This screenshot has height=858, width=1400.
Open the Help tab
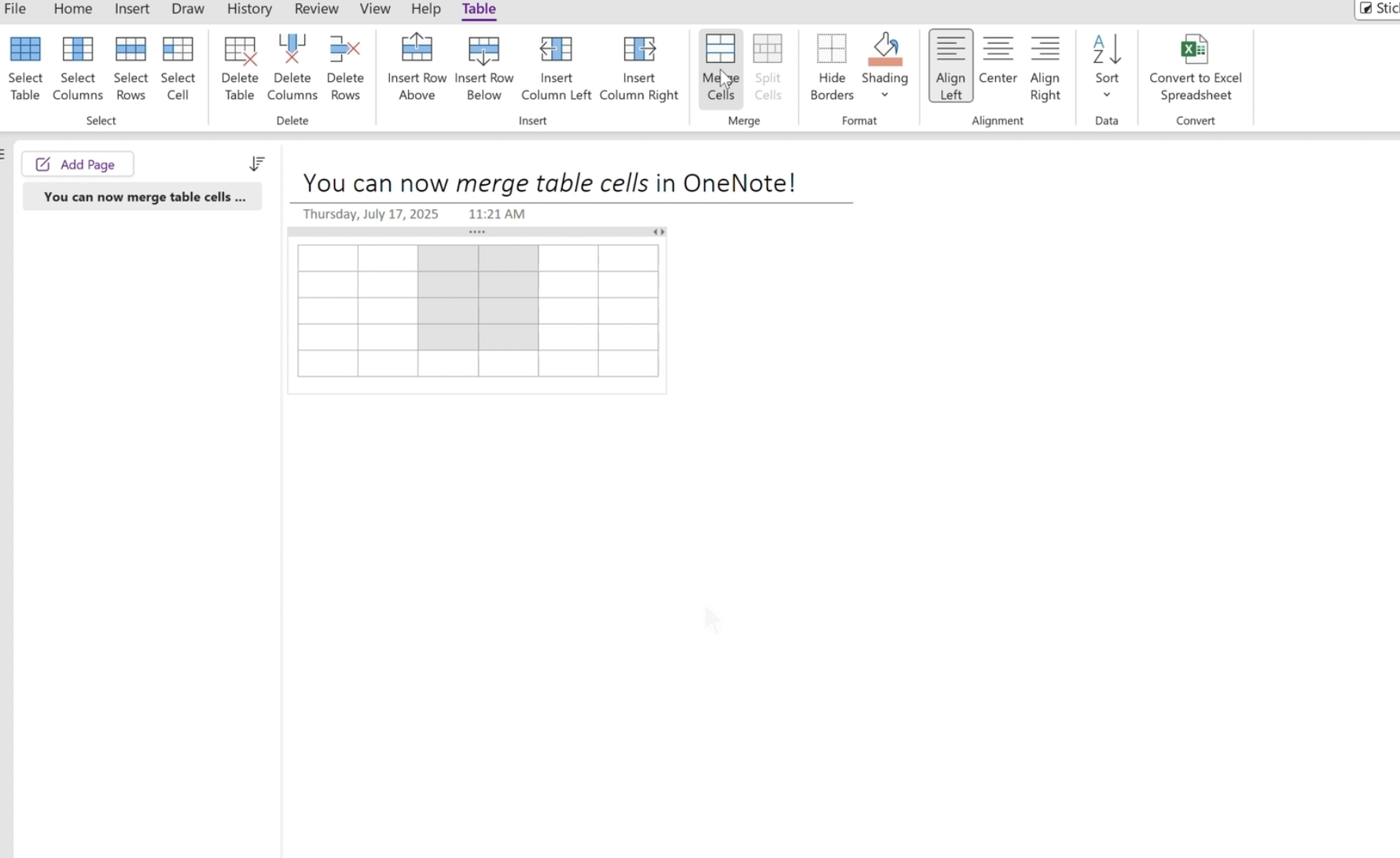pyautogui.click(x=425, y=9)
